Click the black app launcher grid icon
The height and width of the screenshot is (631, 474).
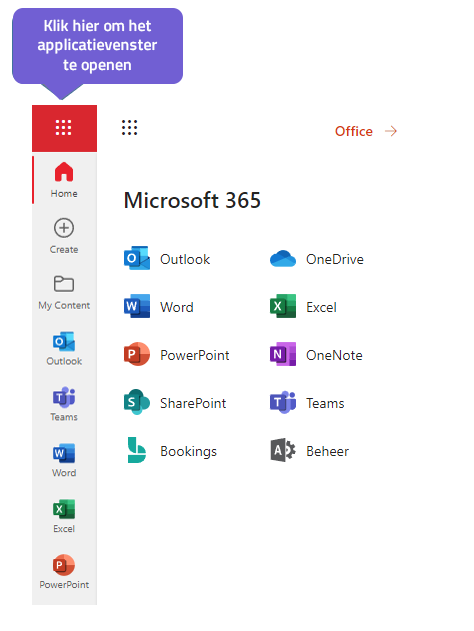pyautogui.click(x=130, y=128)
